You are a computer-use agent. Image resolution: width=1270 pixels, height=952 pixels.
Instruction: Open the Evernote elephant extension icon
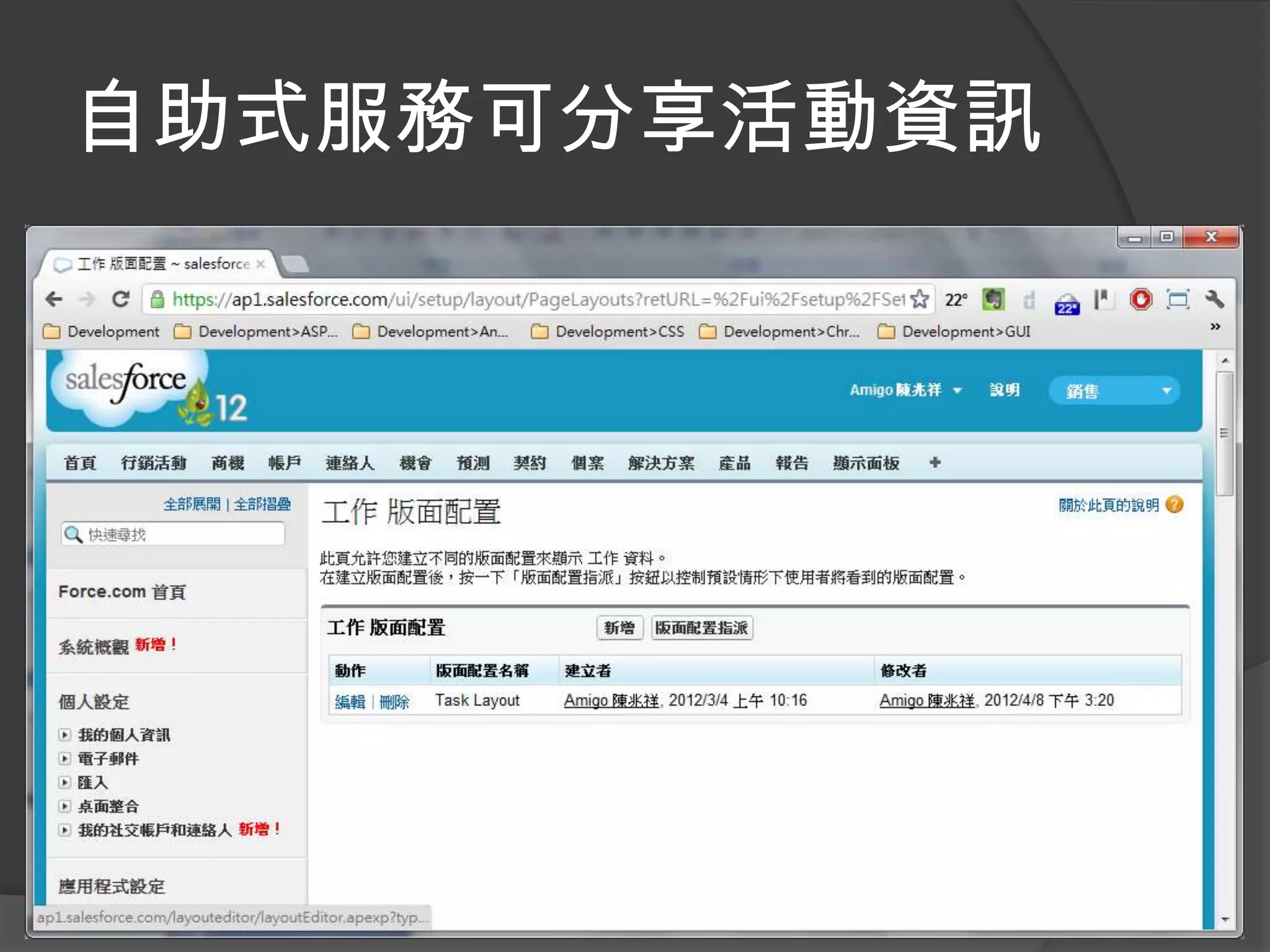(993, 299)
